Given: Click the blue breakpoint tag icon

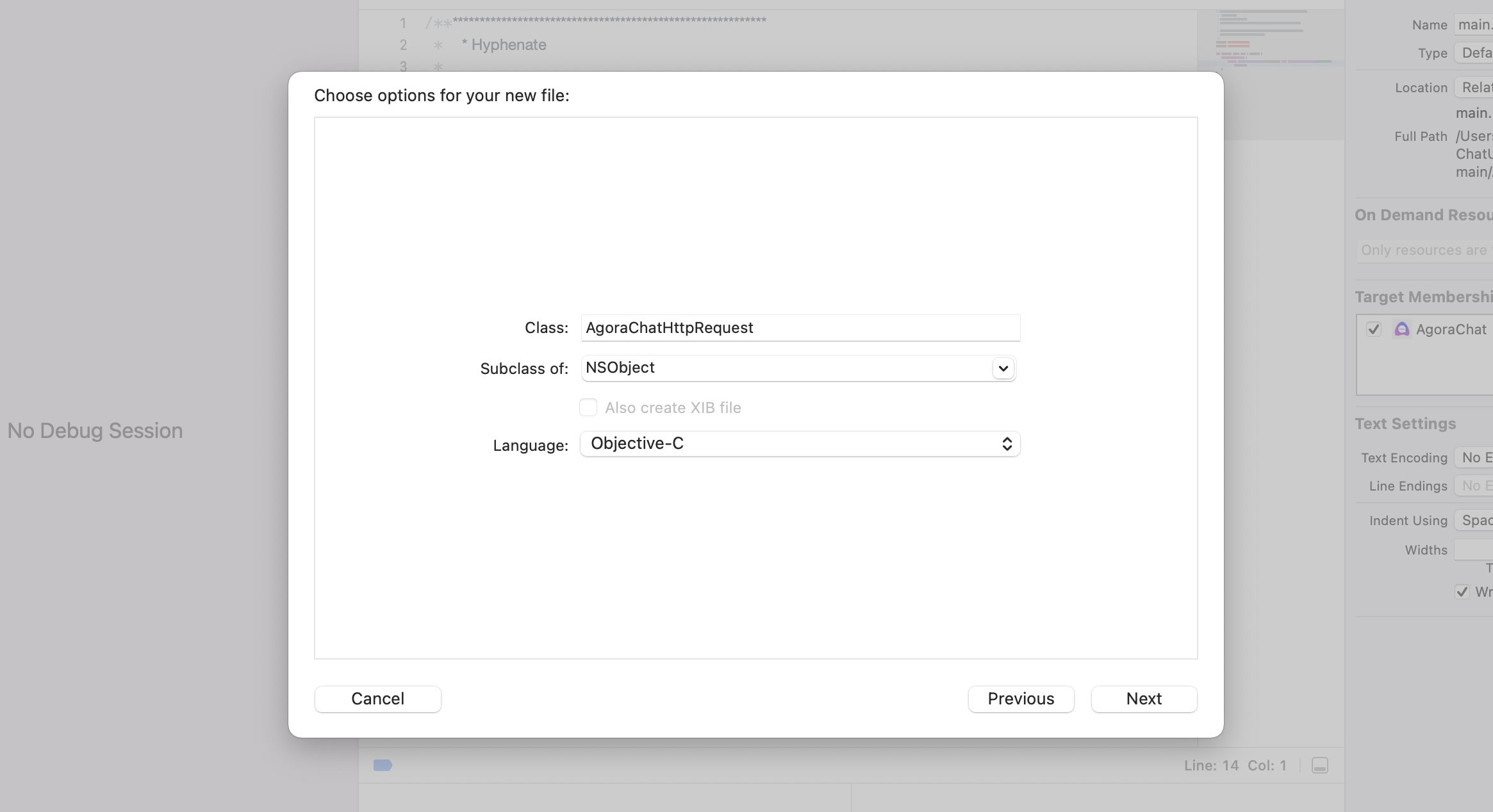Looking at the screenshot, I should point(383,765).
